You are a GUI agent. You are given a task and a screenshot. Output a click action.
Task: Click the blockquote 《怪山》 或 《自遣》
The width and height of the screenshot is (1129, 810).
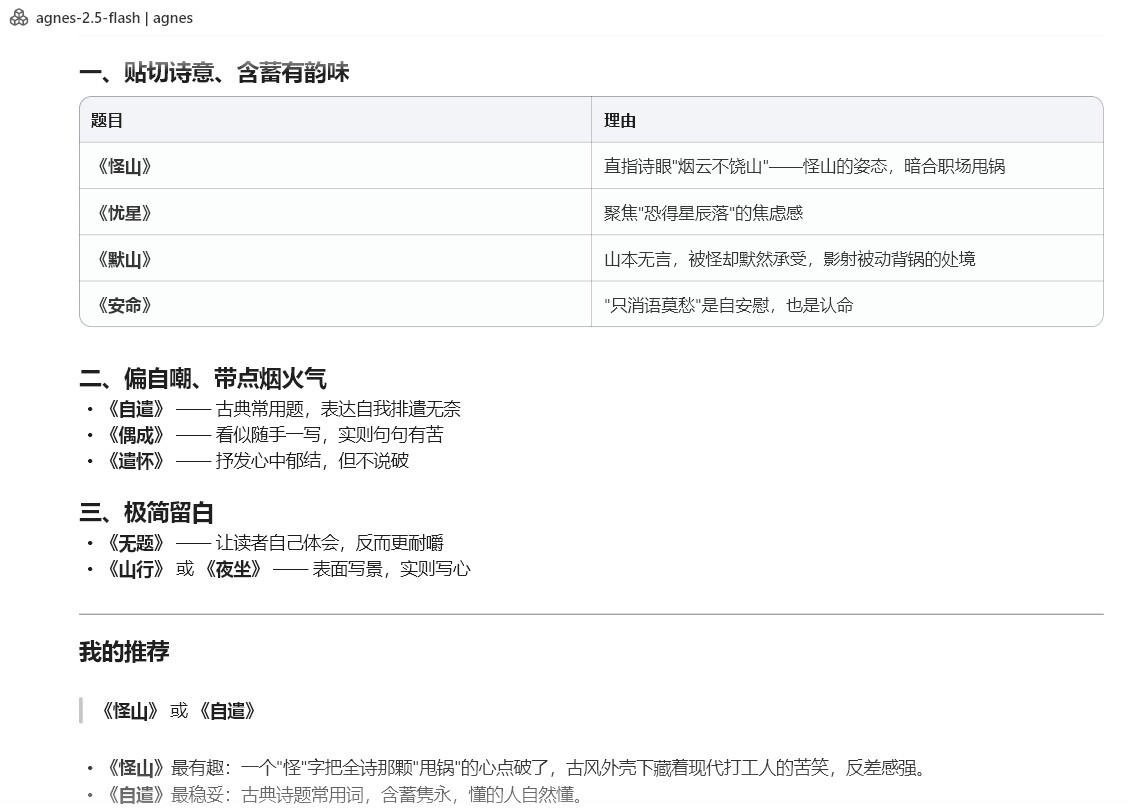pos(177,711)
